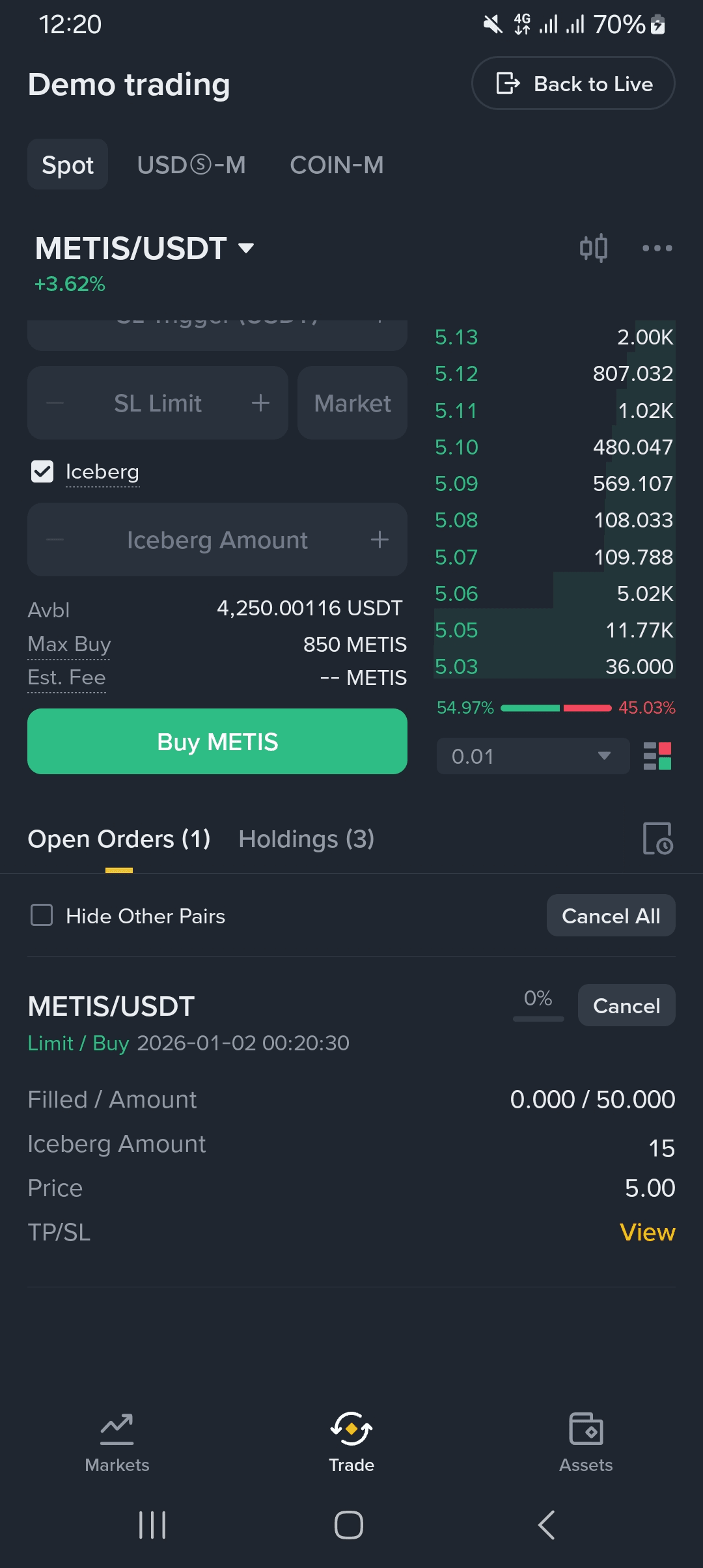Switch to Holdings (3) tab

click(306, 839)
